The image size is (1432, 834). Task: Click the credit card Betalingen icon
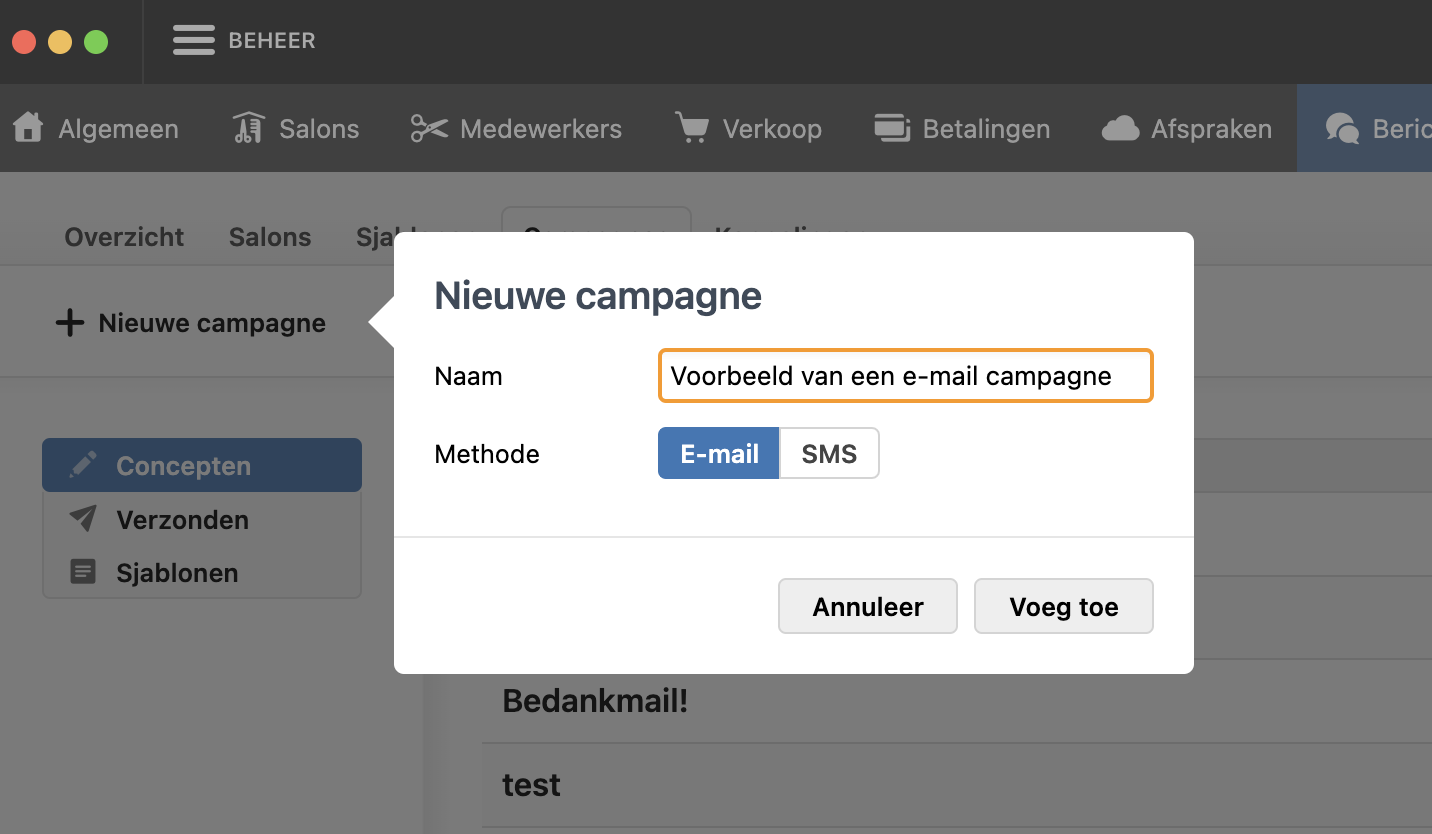891,128
